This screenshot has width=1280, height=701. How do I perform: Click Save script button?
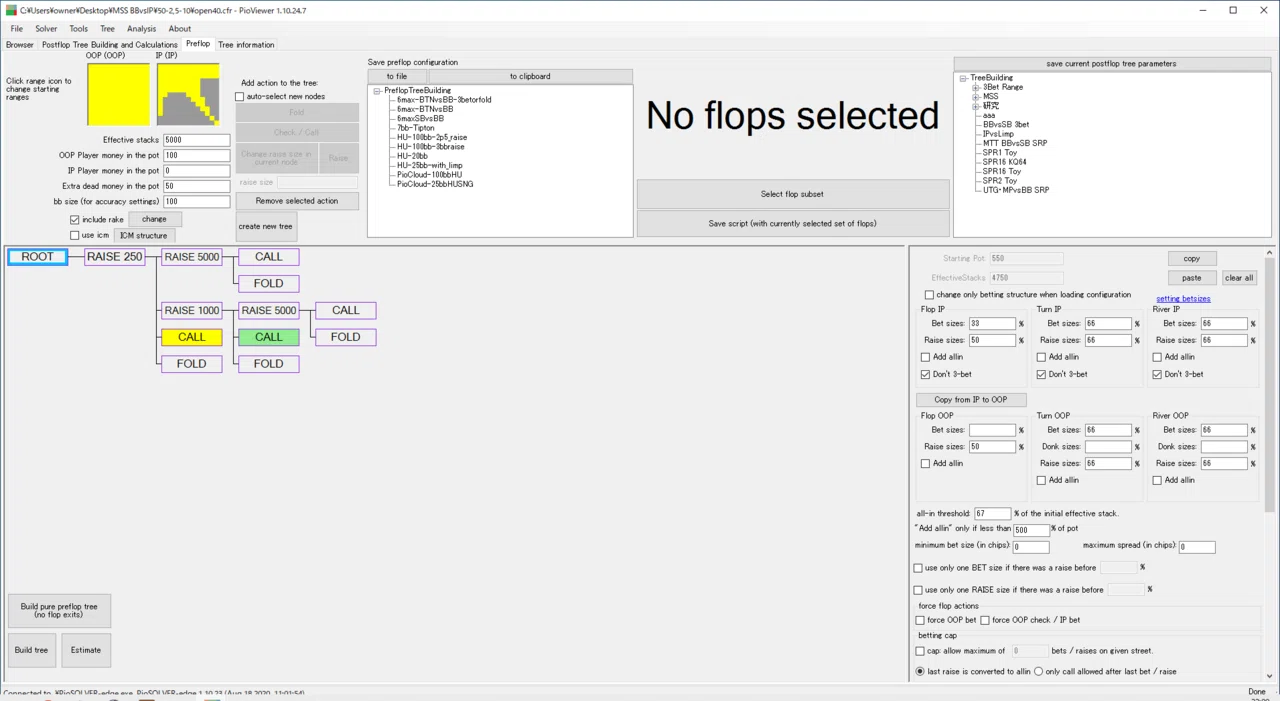[792, 223]
